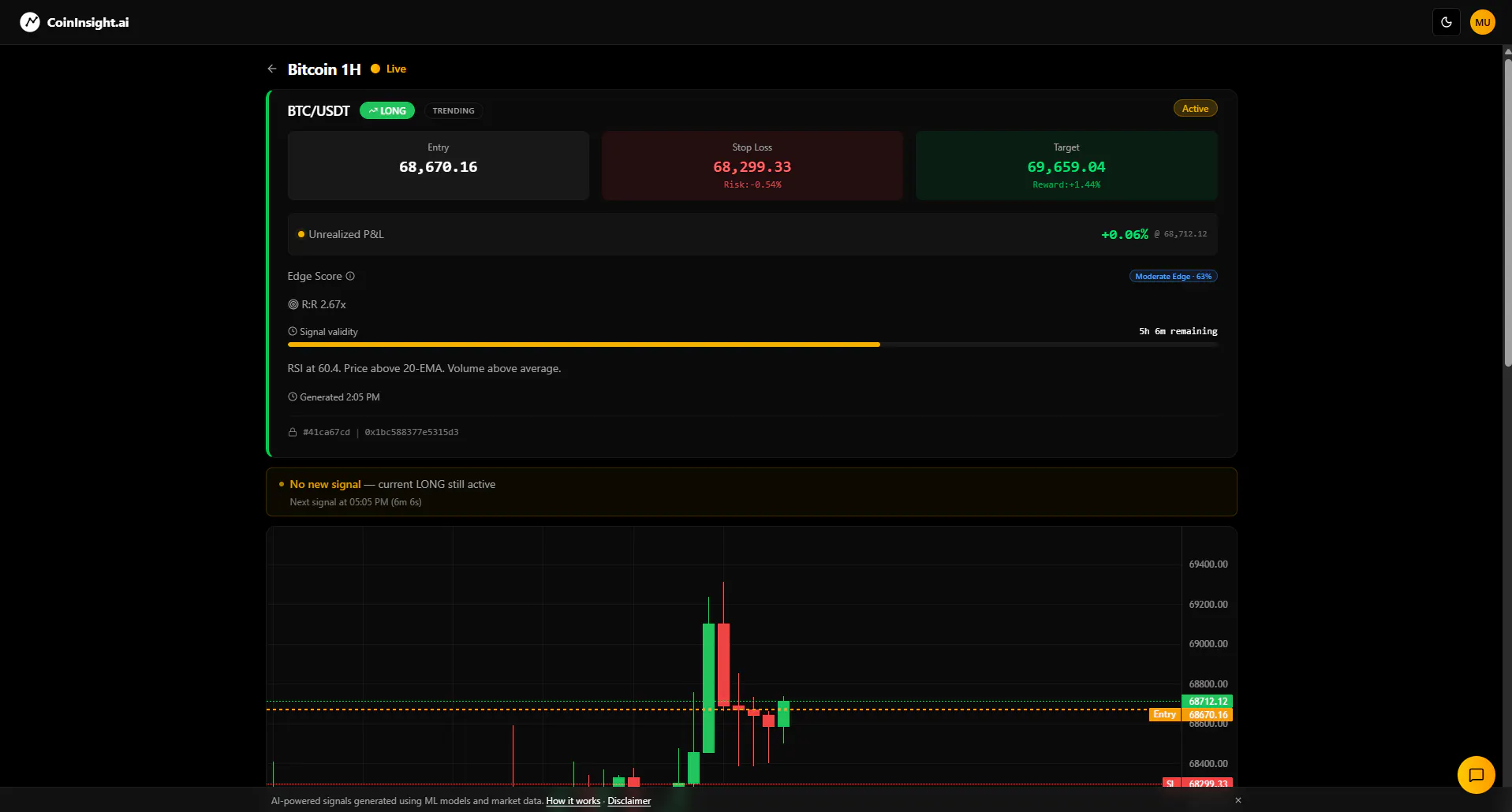
Task: Click the LONG signal badge
Action: [x=387, y=110]
